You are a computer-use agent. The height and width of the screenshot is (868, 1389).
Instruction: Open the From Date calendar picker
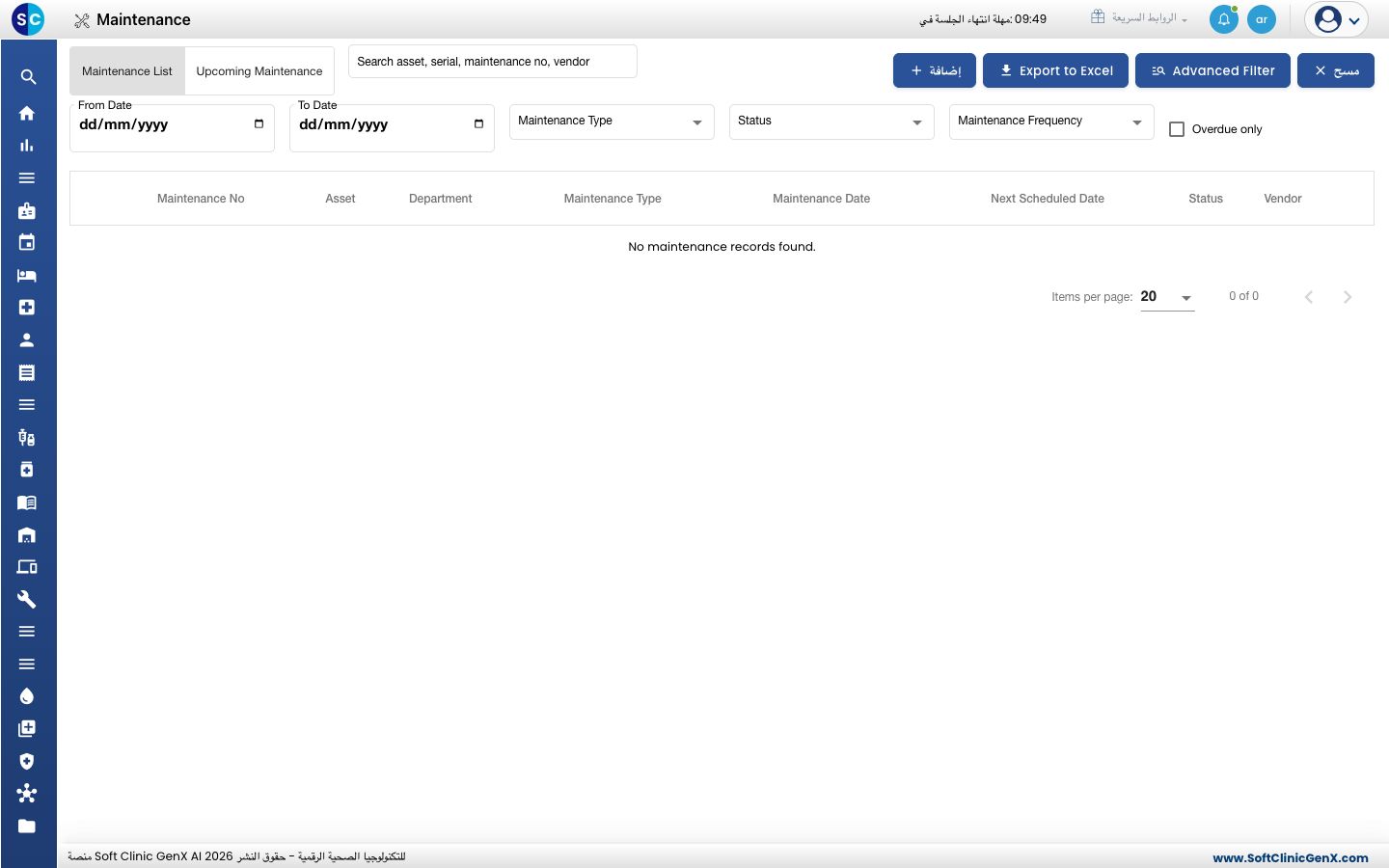pyautogui.click(x=259, y=124)
